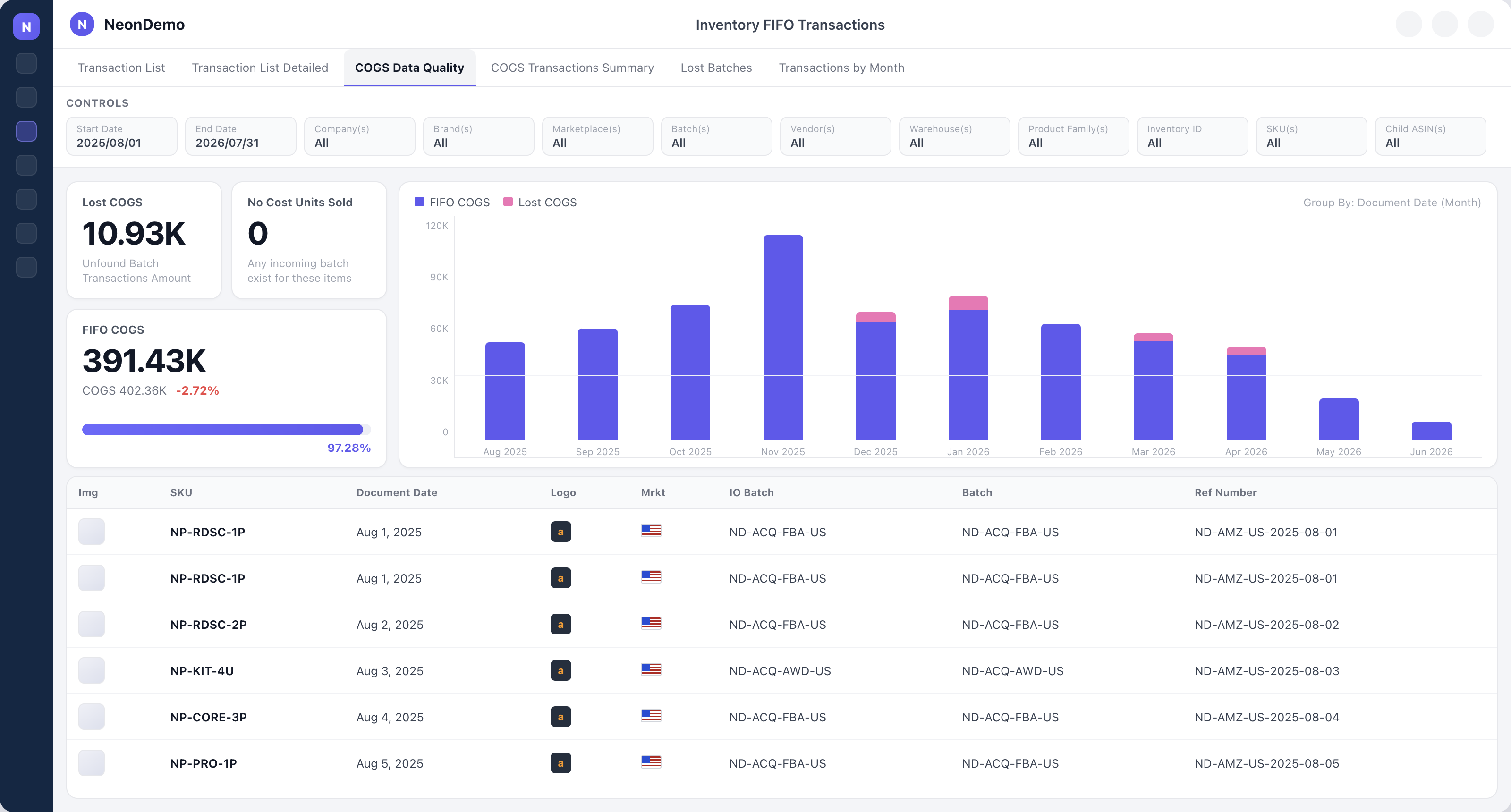1511x812 pixels.
Task: Click Group By Document Date (Month) label
Action: click(1392, 202)
